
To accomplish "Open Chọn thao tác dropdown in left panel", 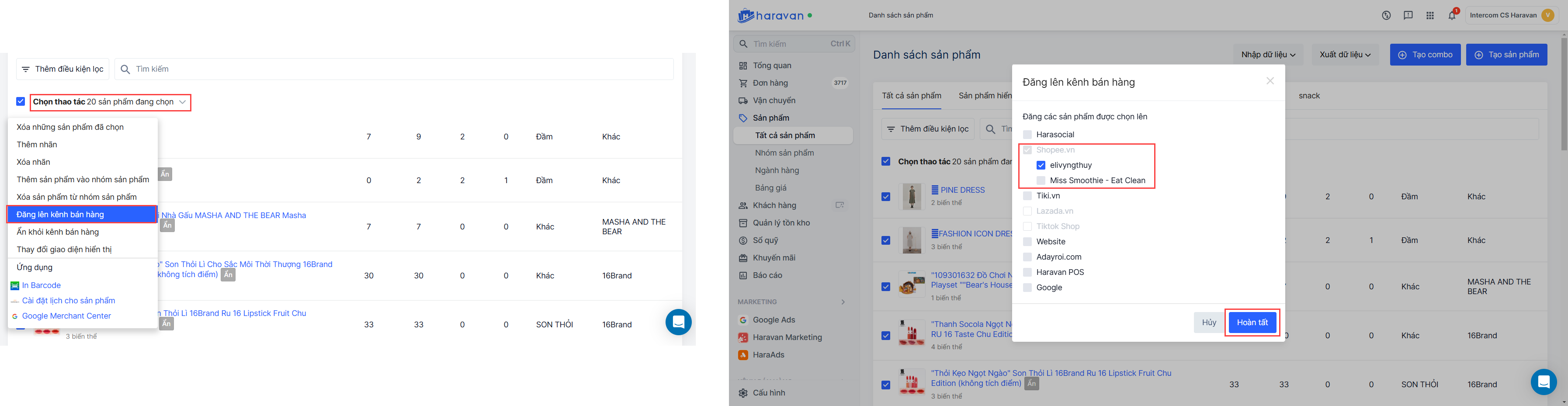I will [x=110, y=102].
